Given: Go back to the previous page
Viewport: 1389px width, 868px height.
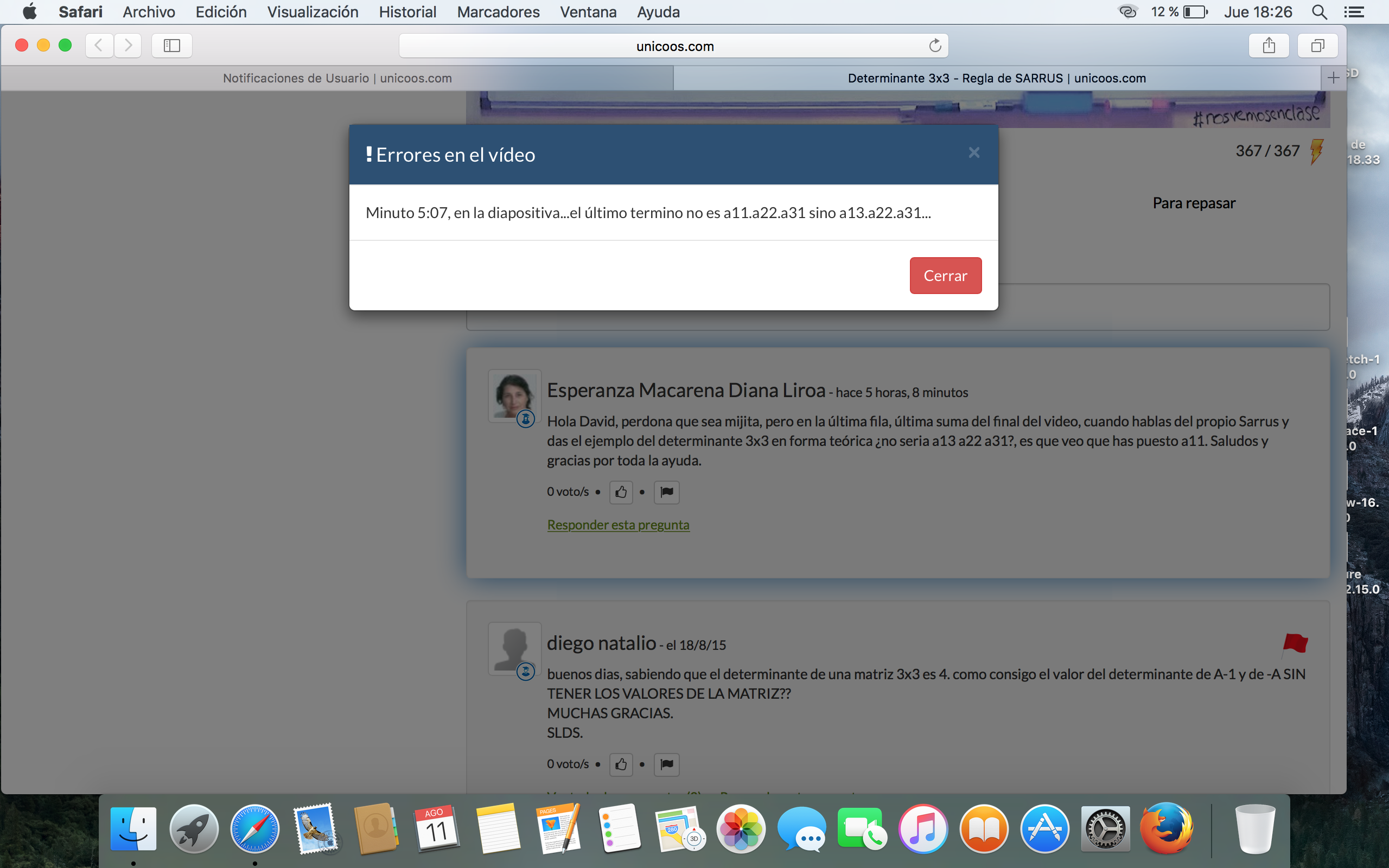Looking at the screenshot, I should [x=99, y=46].
